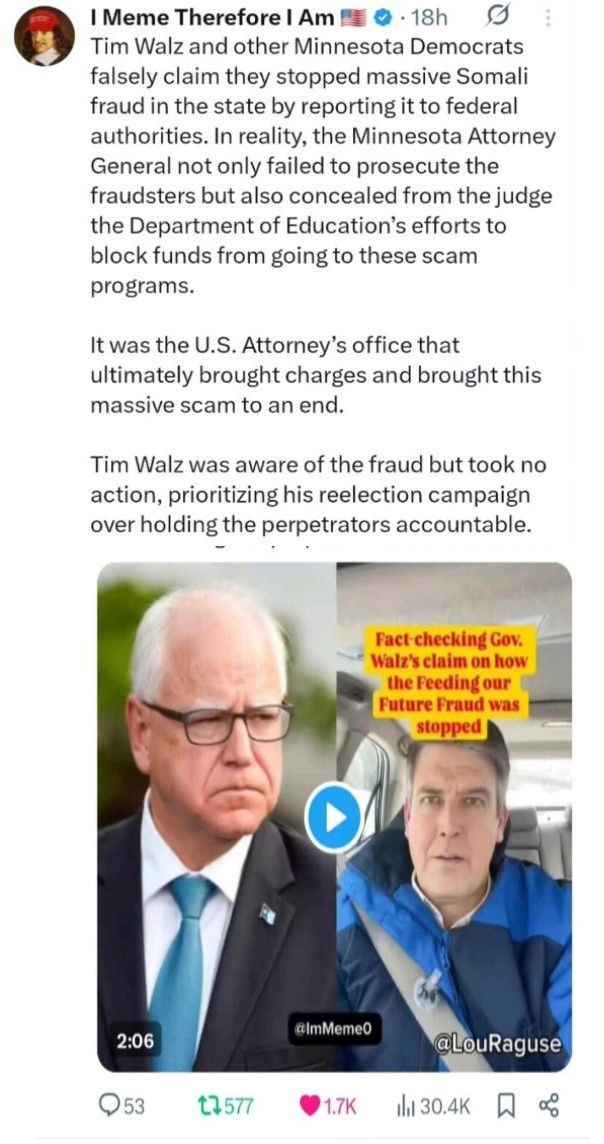Click the blue verified badge

point(381,18)
